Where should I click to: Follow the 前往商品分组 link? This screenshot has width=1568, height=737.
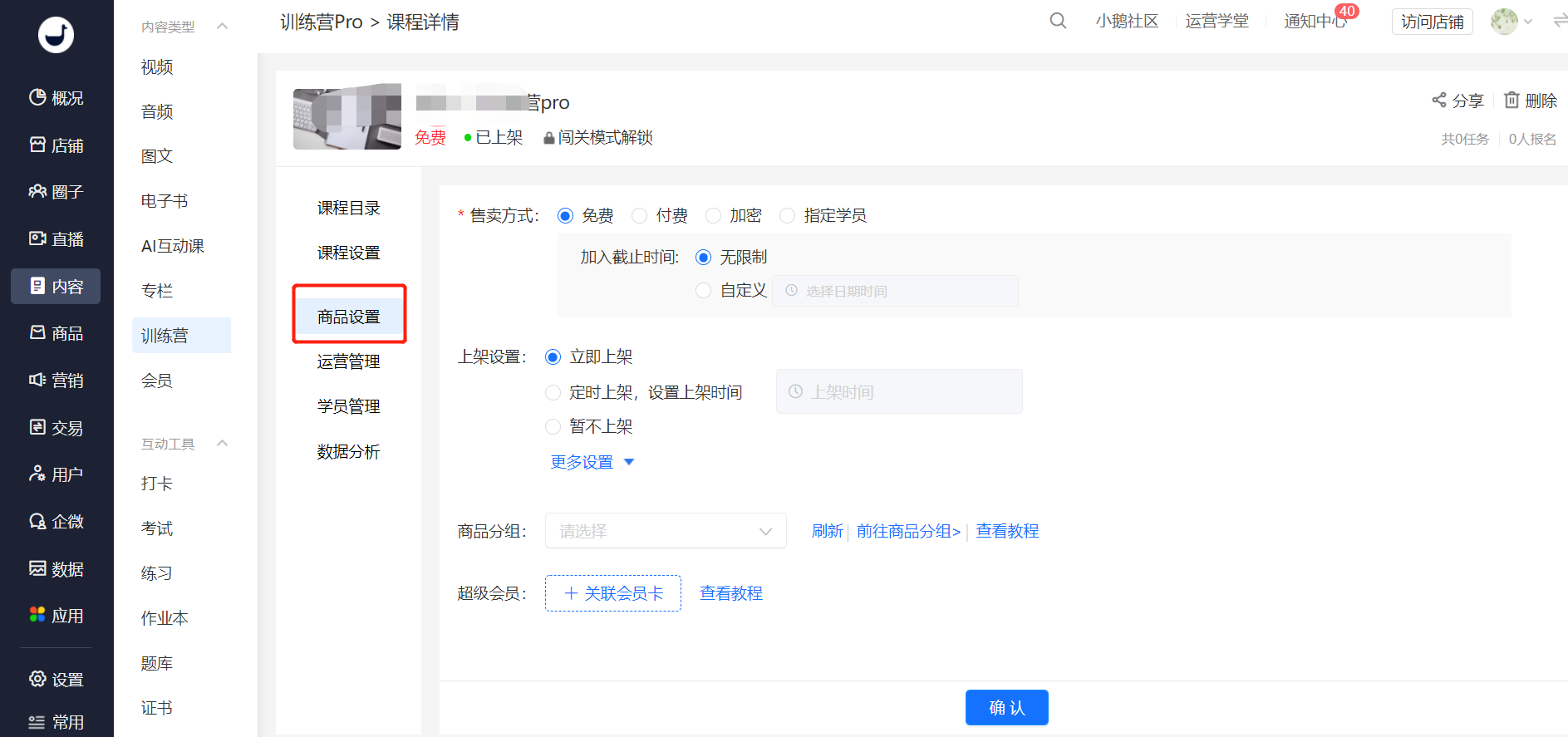908,531
